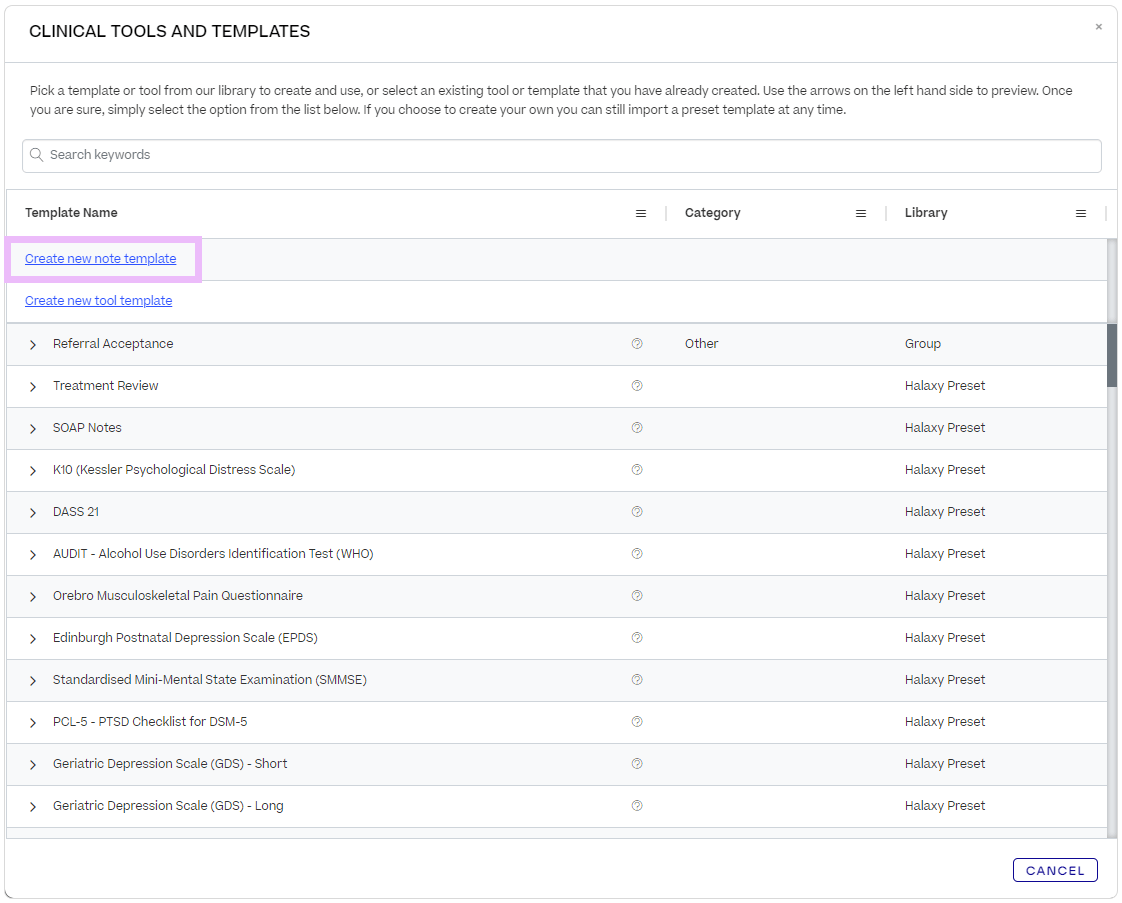Close the Clinical Tools dialog
The height and width of the screenshot is (903, 1122).
click(1098, 27)
